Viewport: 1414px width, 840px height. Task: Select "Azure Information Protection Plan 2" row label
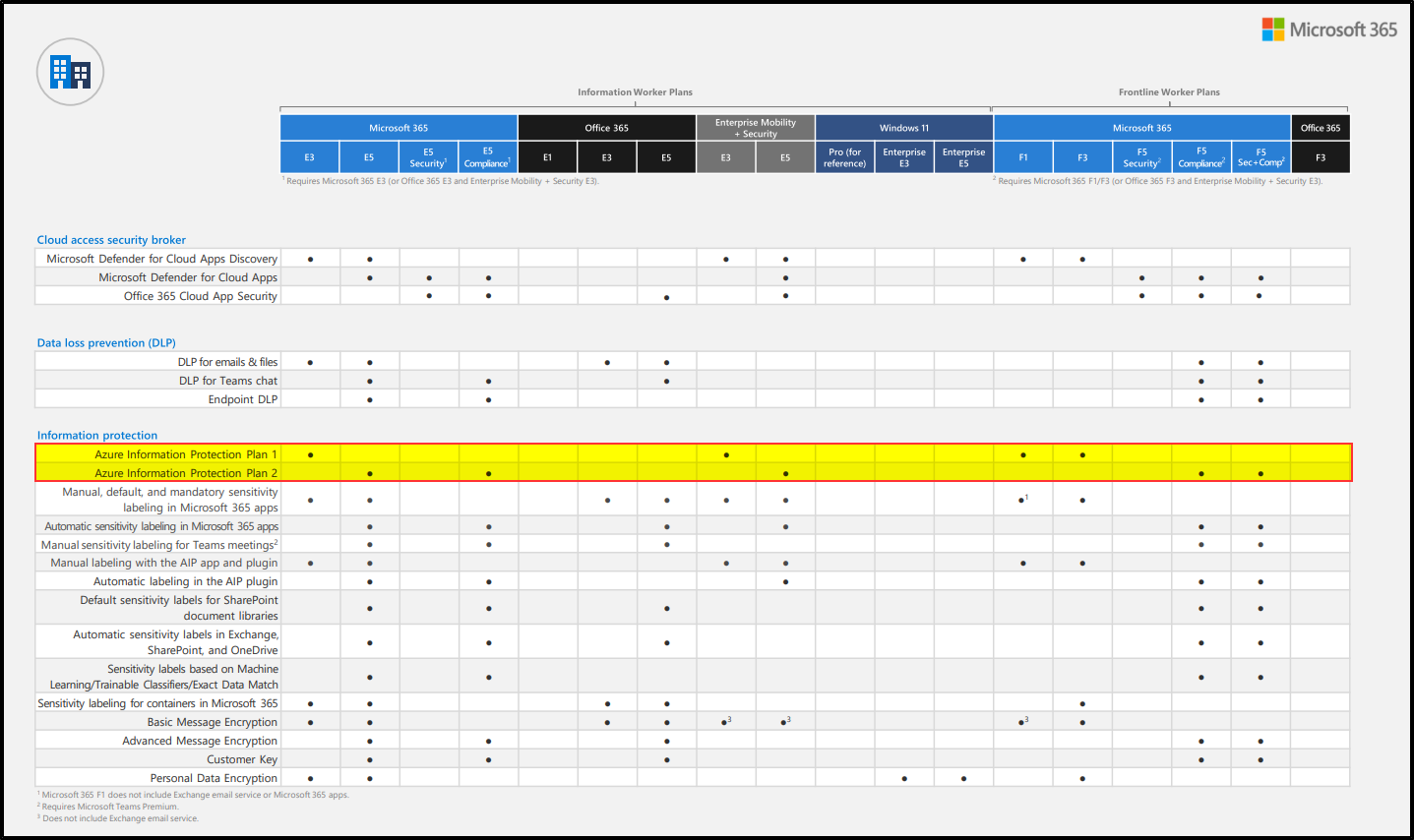186,473
